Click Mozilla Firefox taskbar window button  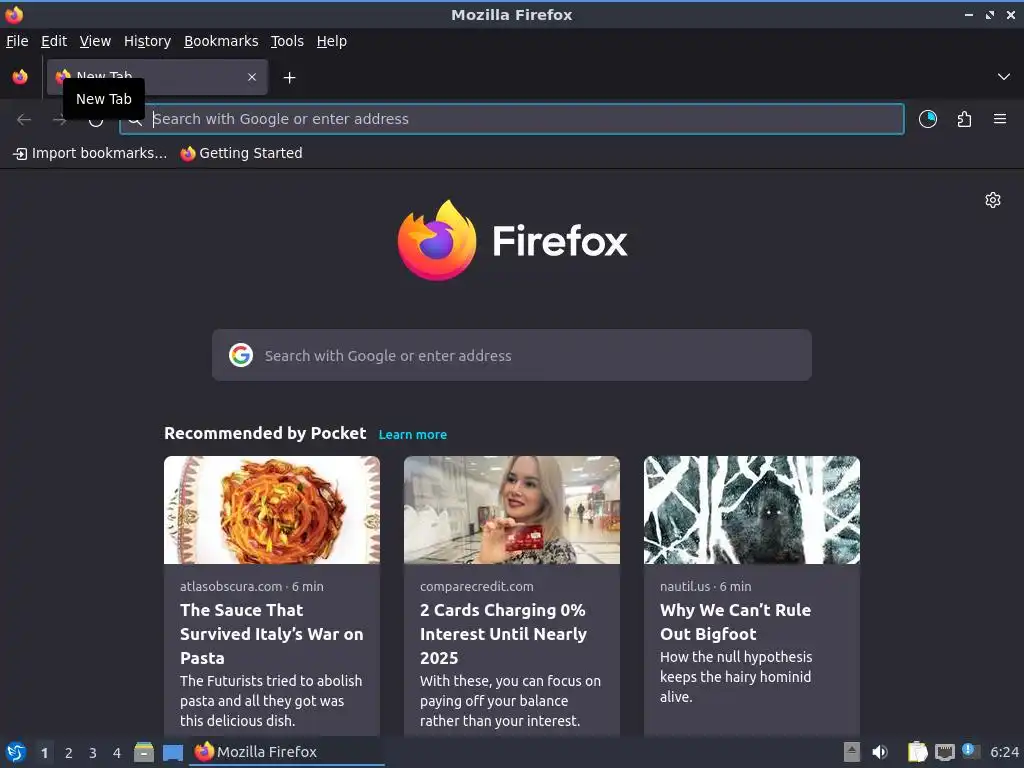click(x=287, y=752)
